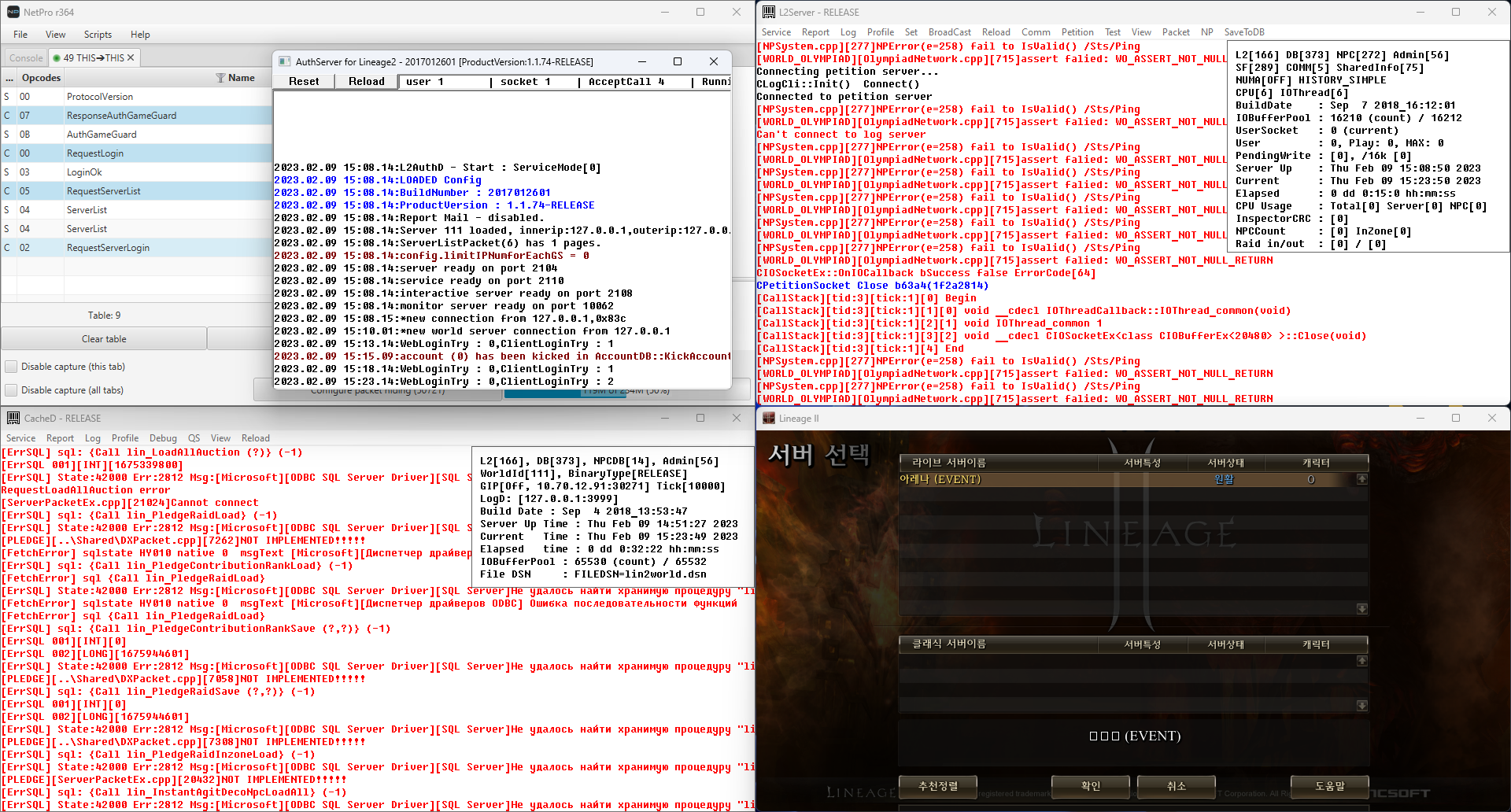
Task: Open the QS menu in CacheD
Action: pos(194,438)
